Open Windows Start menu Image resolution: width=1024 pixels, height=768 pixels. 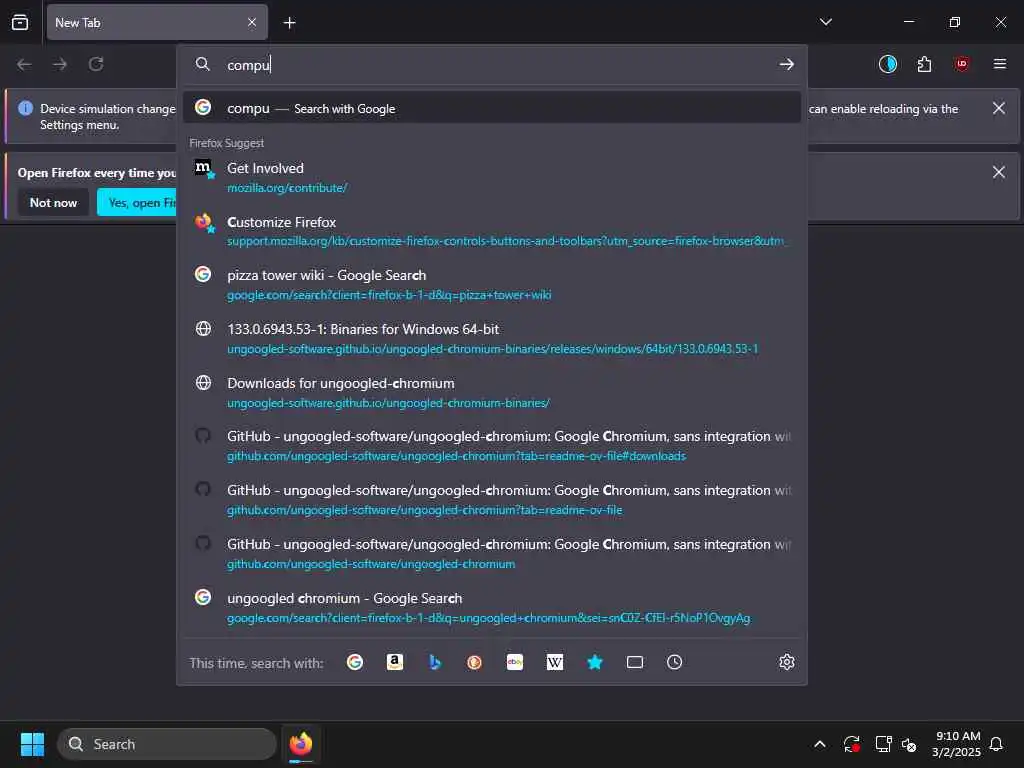click(32, 744)
